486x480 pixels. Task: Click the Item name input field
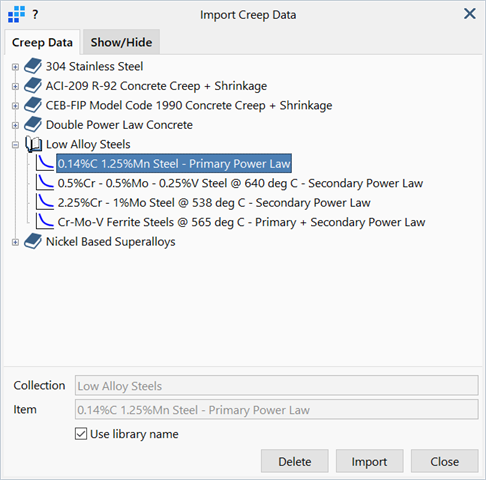coord(277,410)
